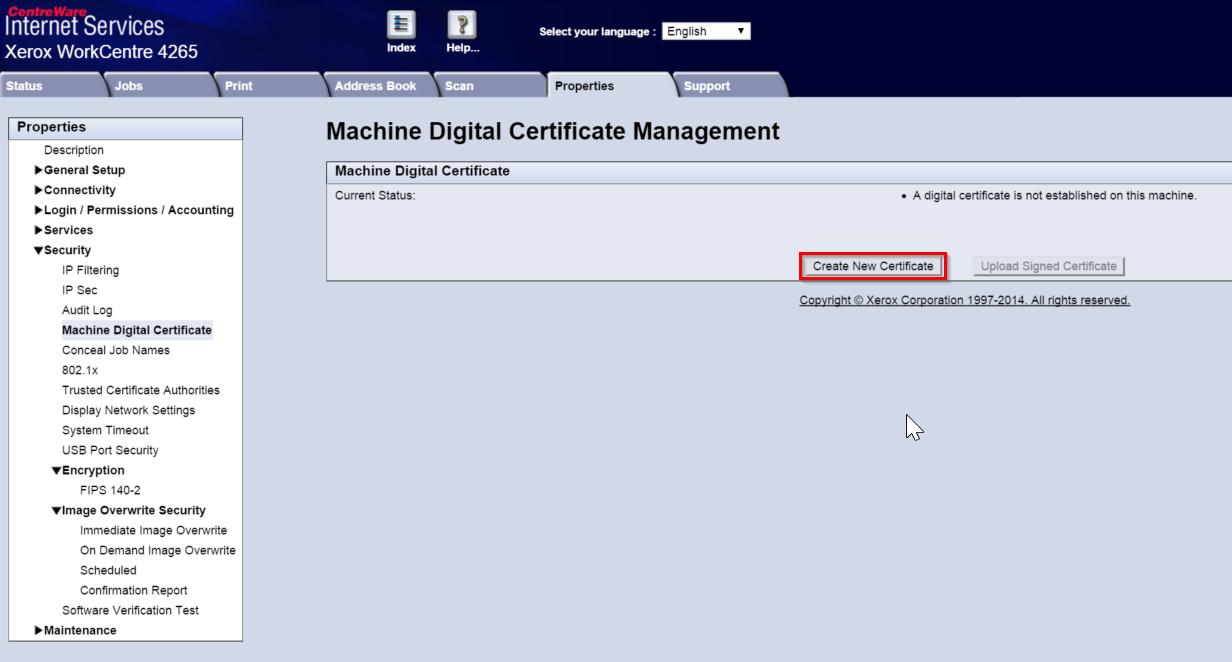Open the Index page icon
This screenshot has height=662, width=1232.
click(x=400, y=26)
